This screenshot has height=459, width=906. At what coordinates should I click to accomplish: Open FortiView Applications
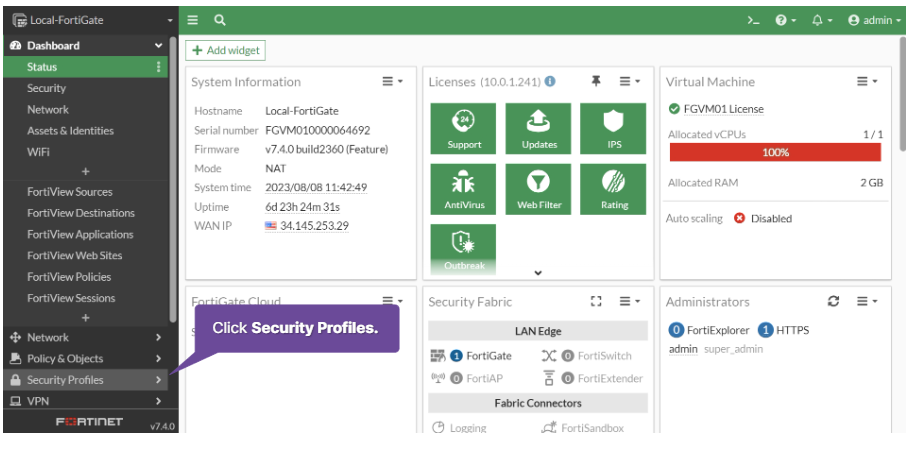tap(80, 235)
